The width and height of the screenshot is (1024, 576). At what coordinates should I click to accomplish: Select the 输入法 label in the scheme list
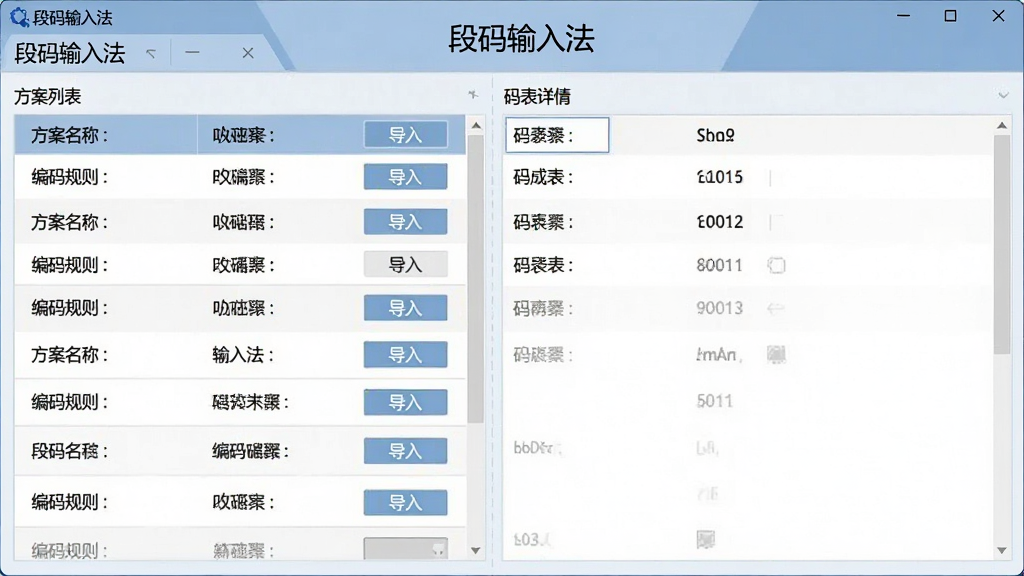pos(242,355)
